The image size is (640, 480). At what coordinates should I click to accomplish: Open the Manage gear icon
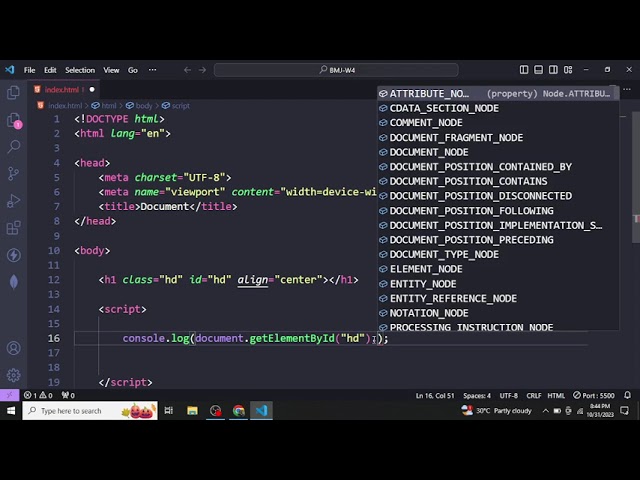[x=13, y=375]
